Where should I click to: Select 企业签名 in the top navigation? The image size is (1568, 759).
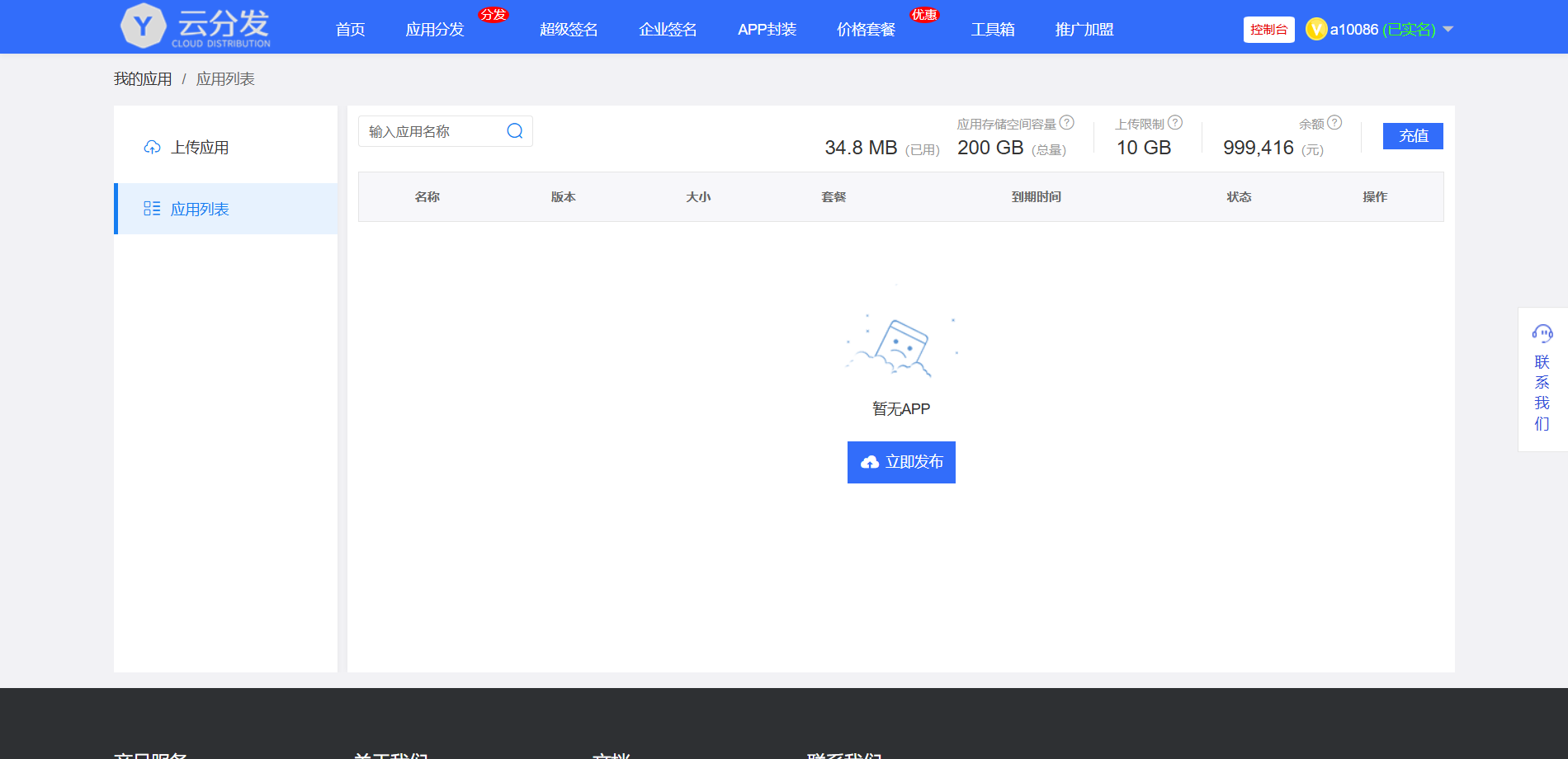coord(668,30)
